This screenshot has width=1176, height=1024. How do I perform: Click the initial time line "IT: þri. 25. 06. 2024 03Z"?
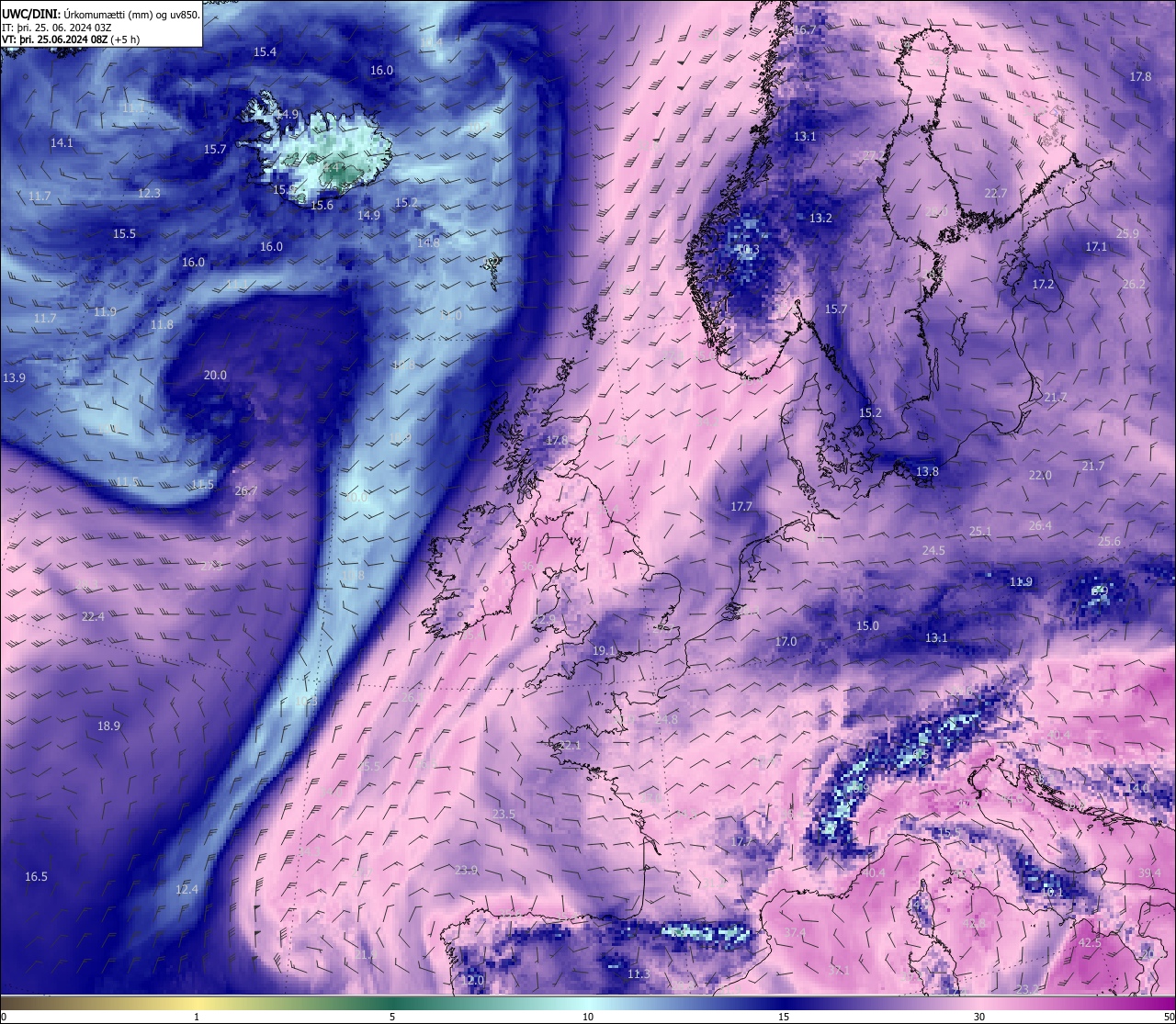tap(57, 27)
